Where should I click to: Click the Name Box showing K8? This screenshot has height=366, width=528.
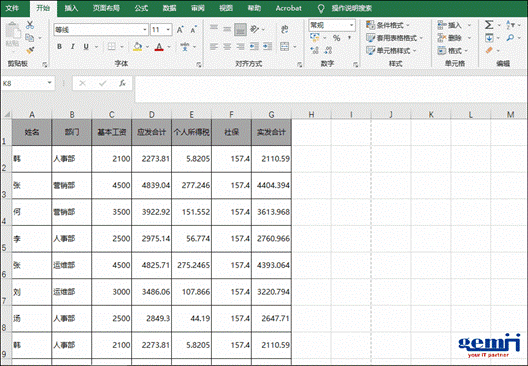(28, 83)
